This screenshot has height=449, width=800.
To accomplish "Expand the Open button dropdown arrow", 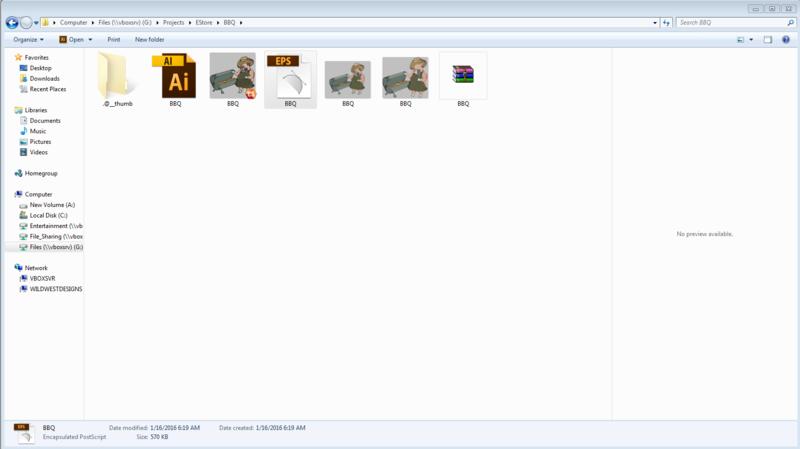I will coord(90,39).
